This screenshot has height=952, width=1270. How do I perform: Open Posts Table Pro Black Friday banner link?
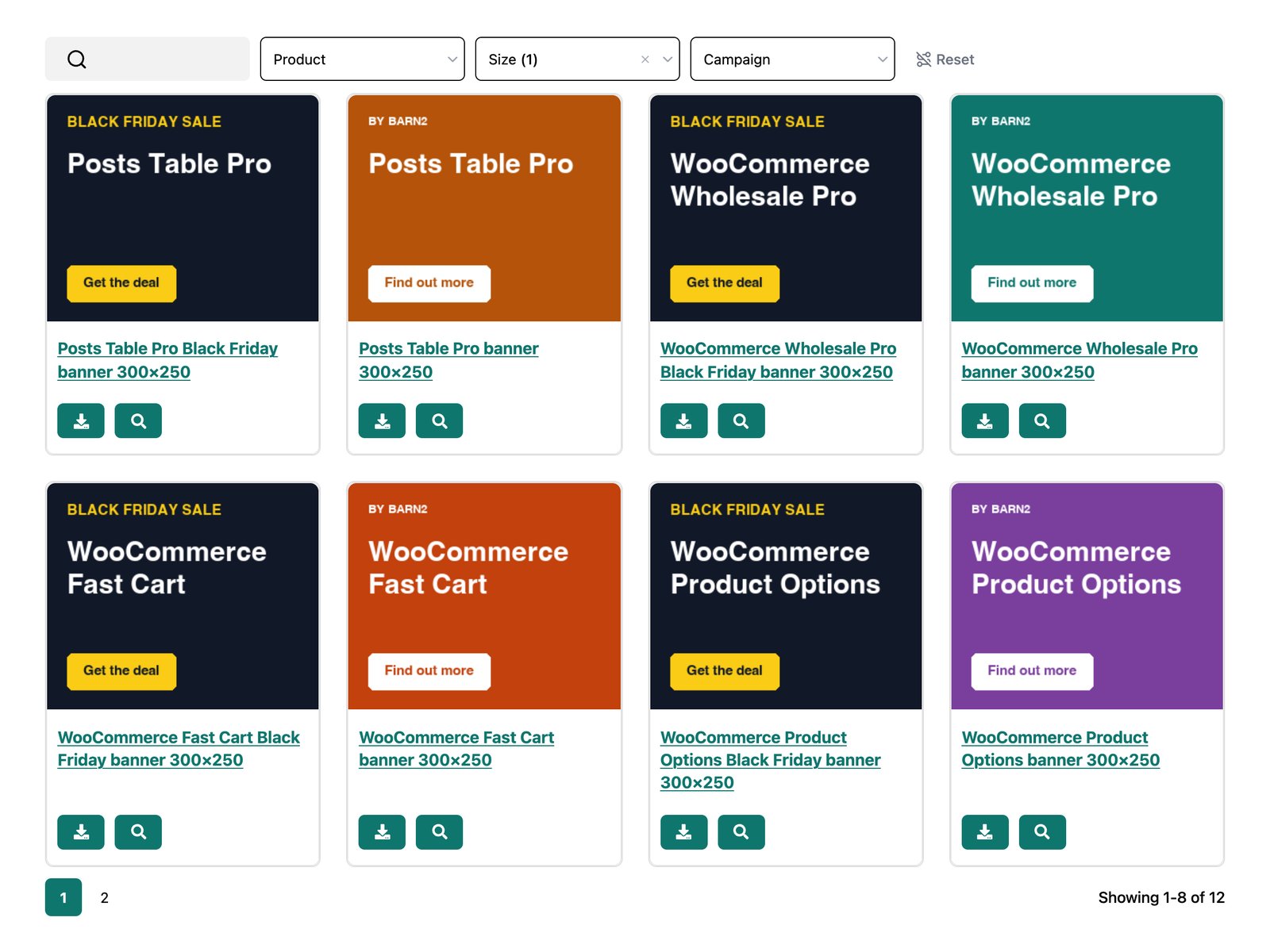[167, 360]
